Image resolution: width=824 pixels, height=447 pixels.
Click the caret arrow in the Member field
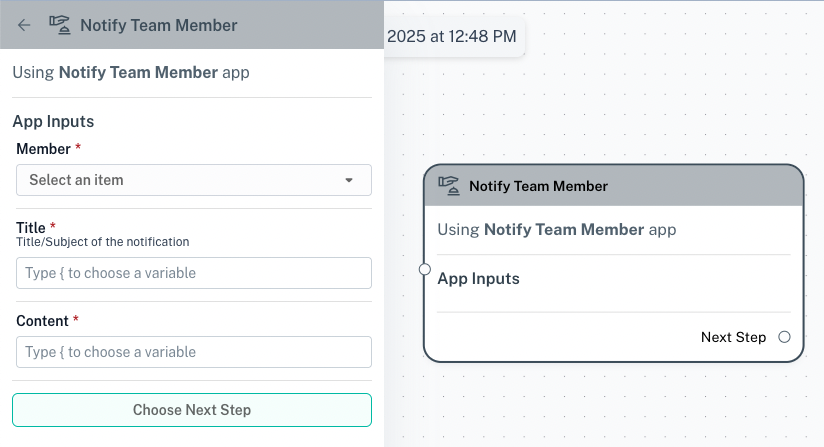click(x=349, y=180)
